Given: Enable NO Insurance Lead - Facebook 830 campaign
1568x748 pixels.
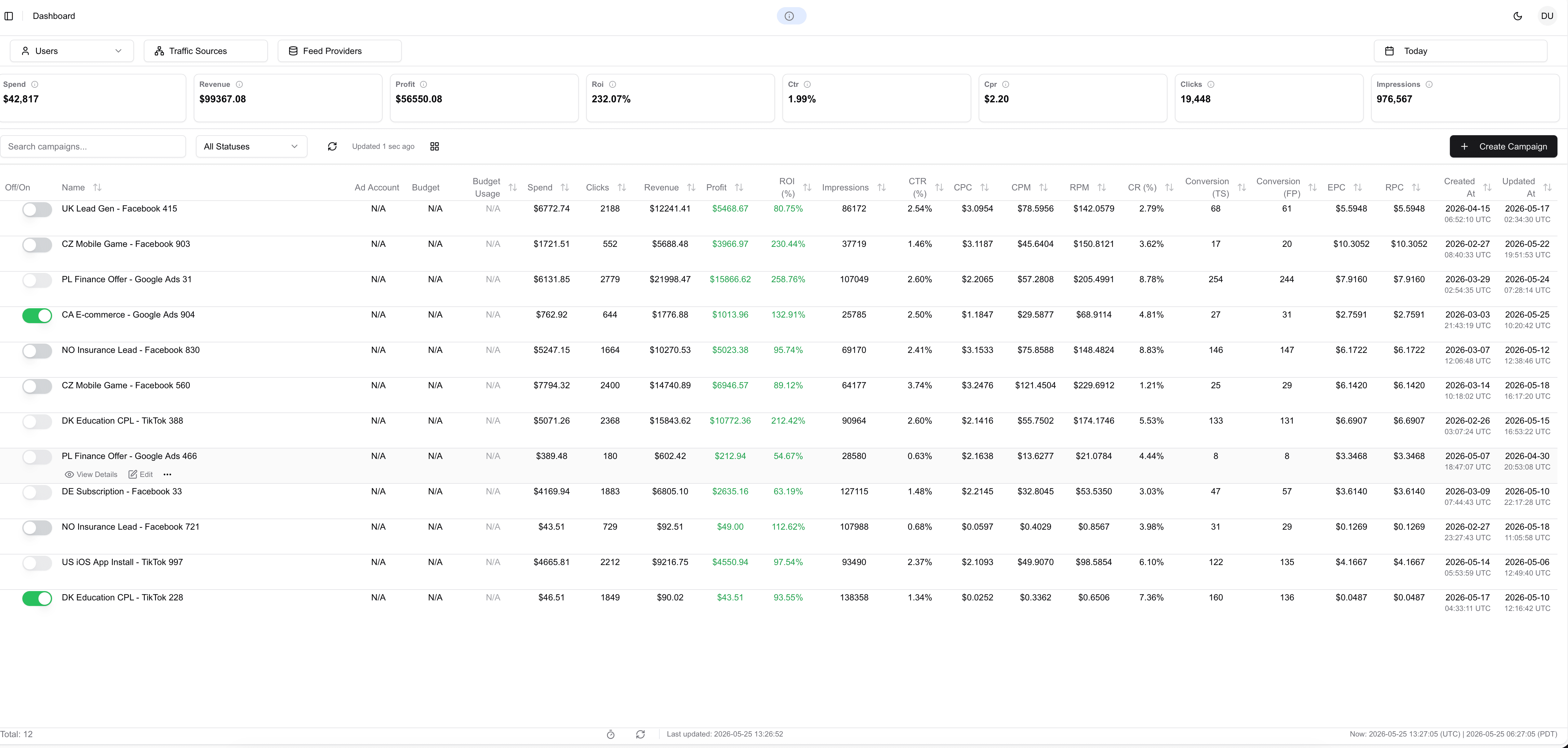Looking at the screenshot, I should coord(37,351).
